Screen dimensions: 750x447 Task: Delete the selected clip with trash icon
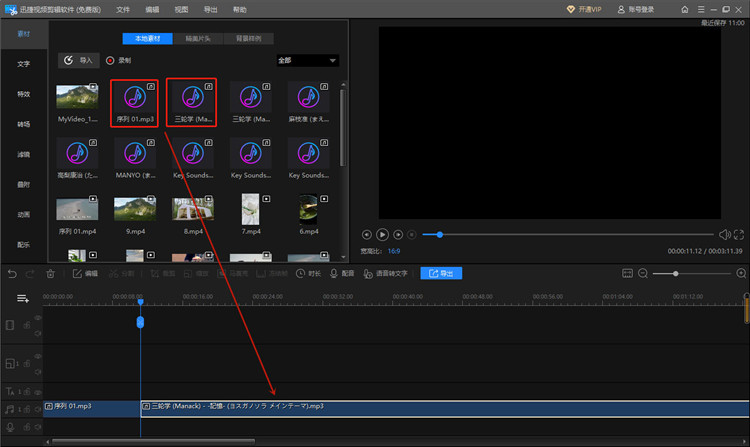pos(50,273)
